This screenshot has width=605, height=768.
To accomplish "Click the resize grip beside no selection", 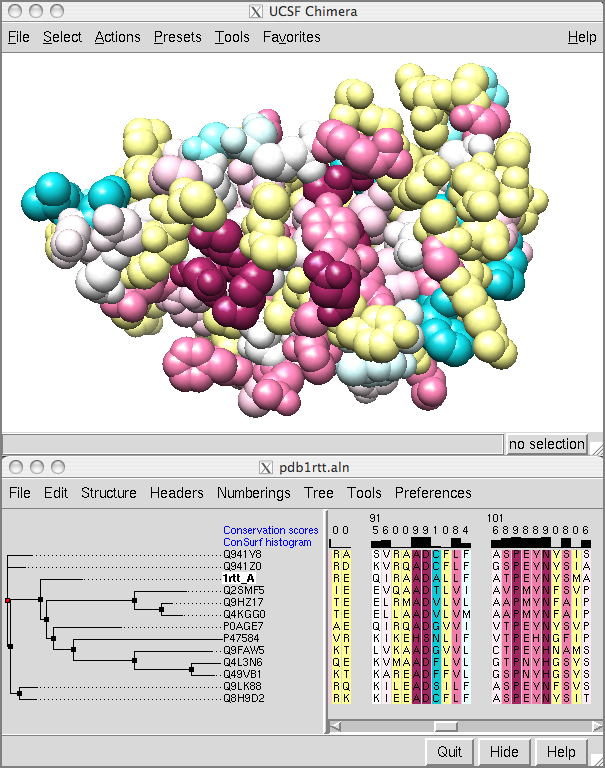I will [x=596, y=445].
